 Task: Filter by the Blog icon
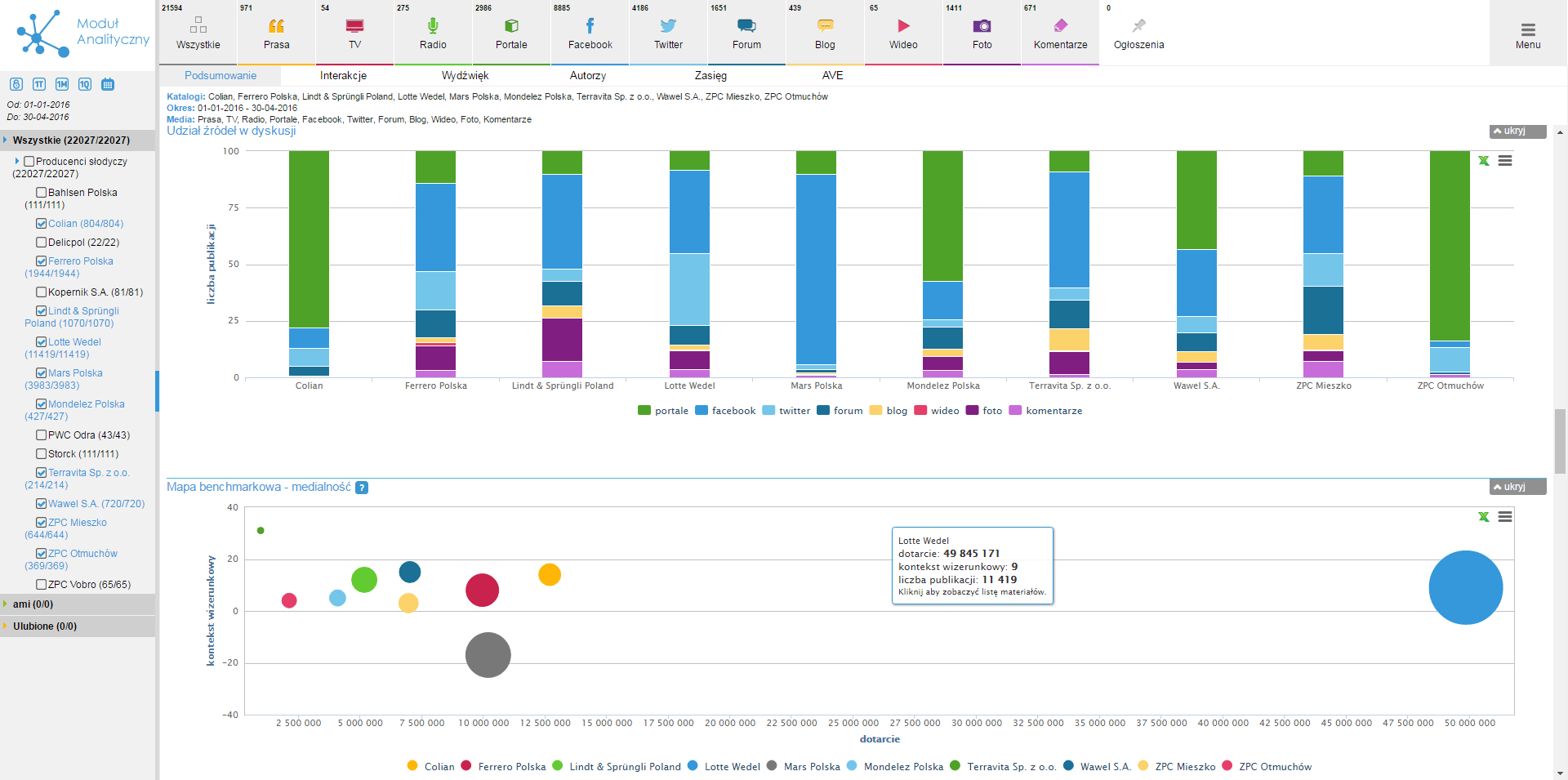tap(825, 26)
